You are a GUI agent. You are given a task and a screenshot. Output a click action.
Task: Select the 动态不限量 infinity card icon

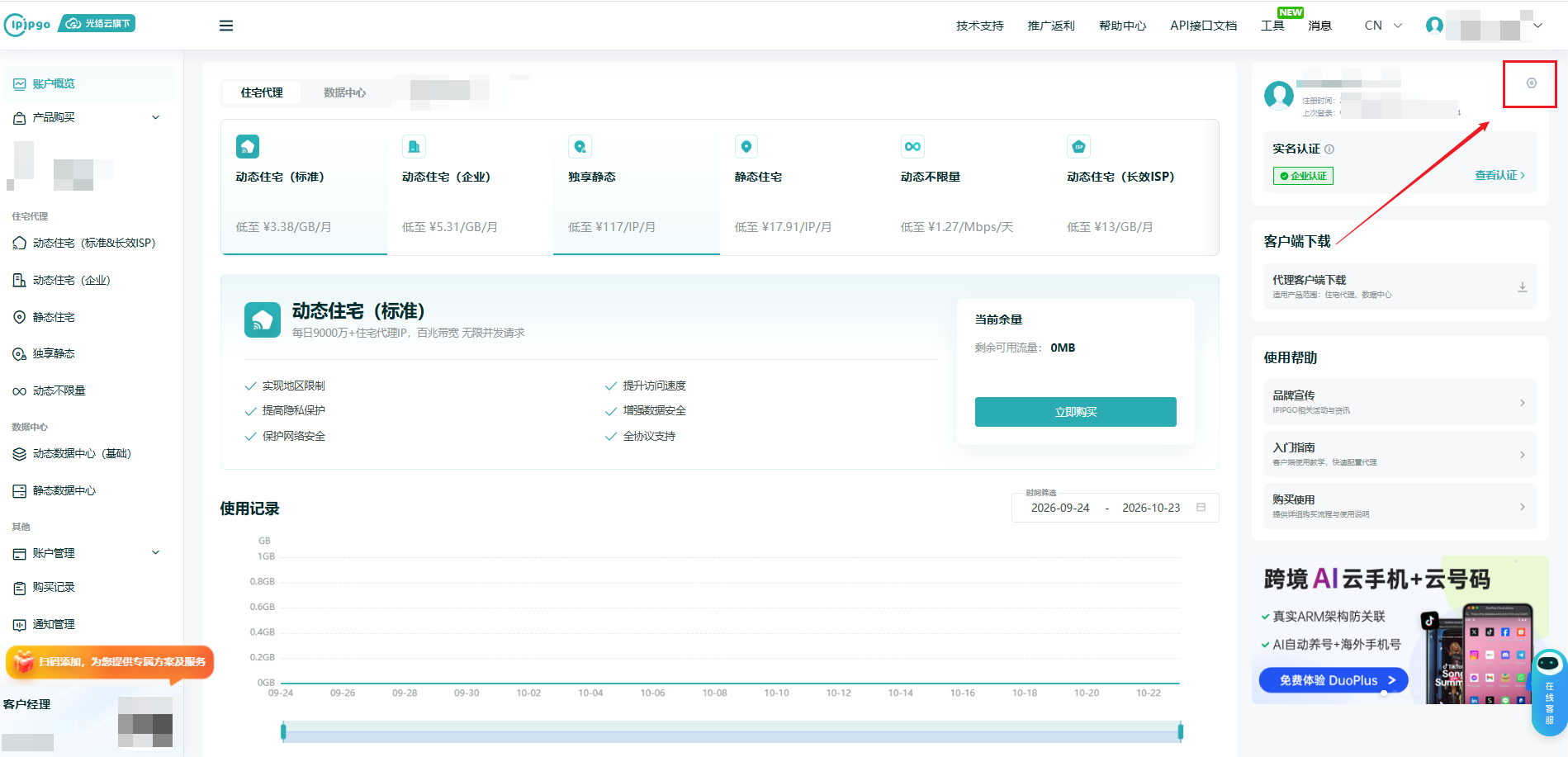coord(912,146)
